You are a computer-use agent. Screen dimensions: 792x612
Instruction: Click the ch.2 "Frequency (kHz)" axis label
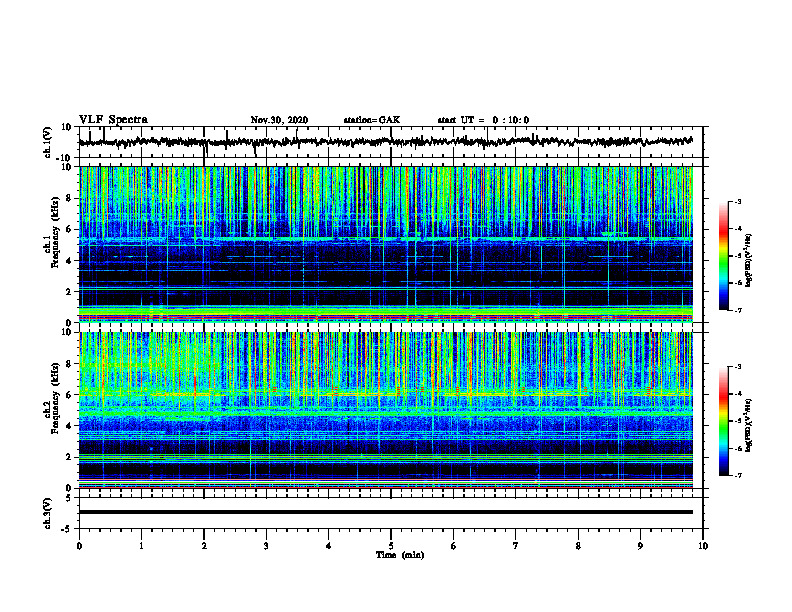click(55, 398)
